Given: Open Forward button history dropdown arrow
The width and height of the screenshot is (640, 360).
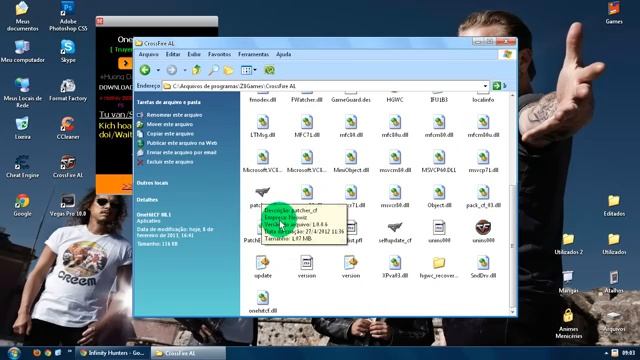Looking at the screenshot, I should (x=185, y=70).
